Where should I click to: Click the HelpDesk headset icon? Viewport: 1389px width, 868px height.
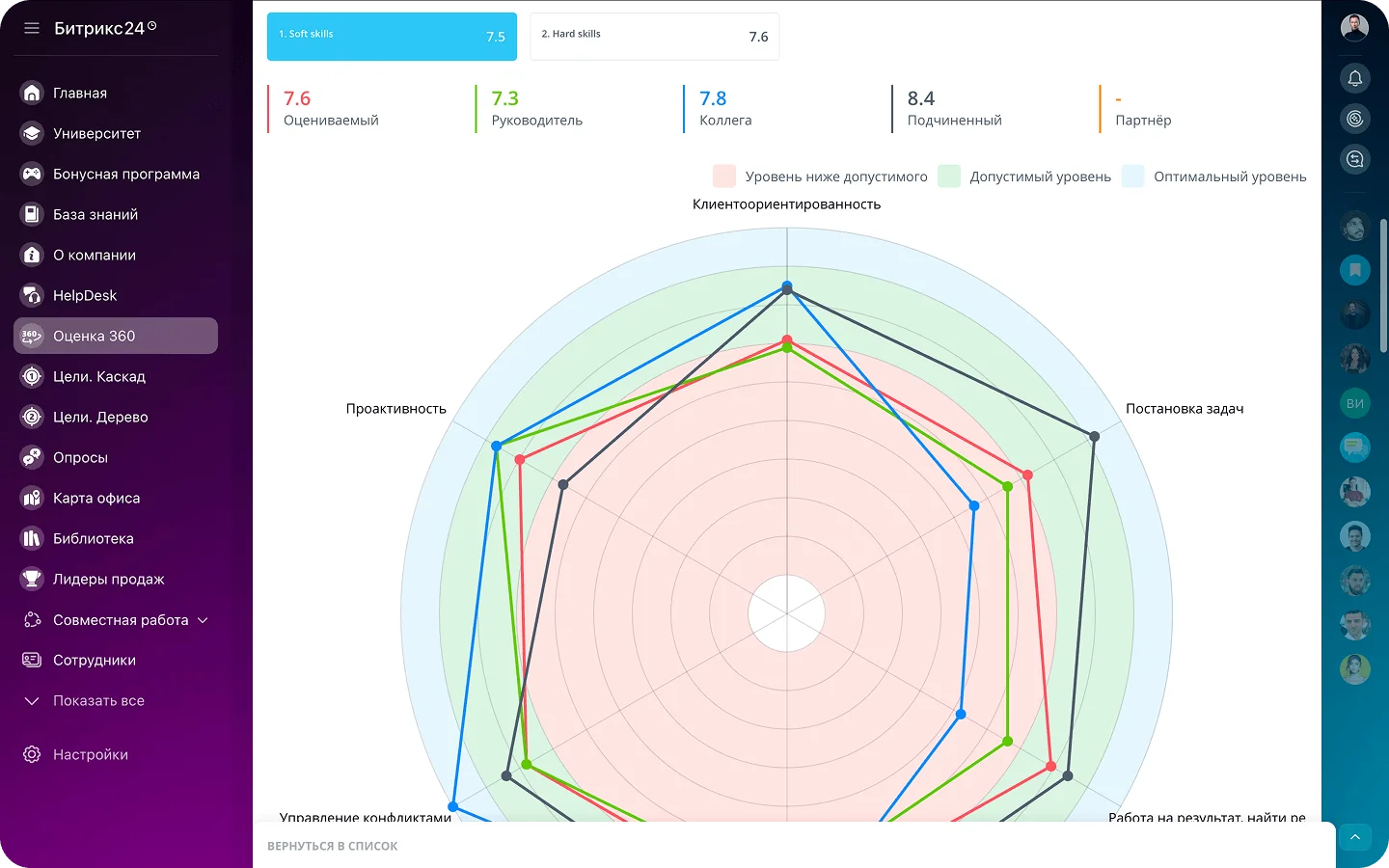pos(32,295)
